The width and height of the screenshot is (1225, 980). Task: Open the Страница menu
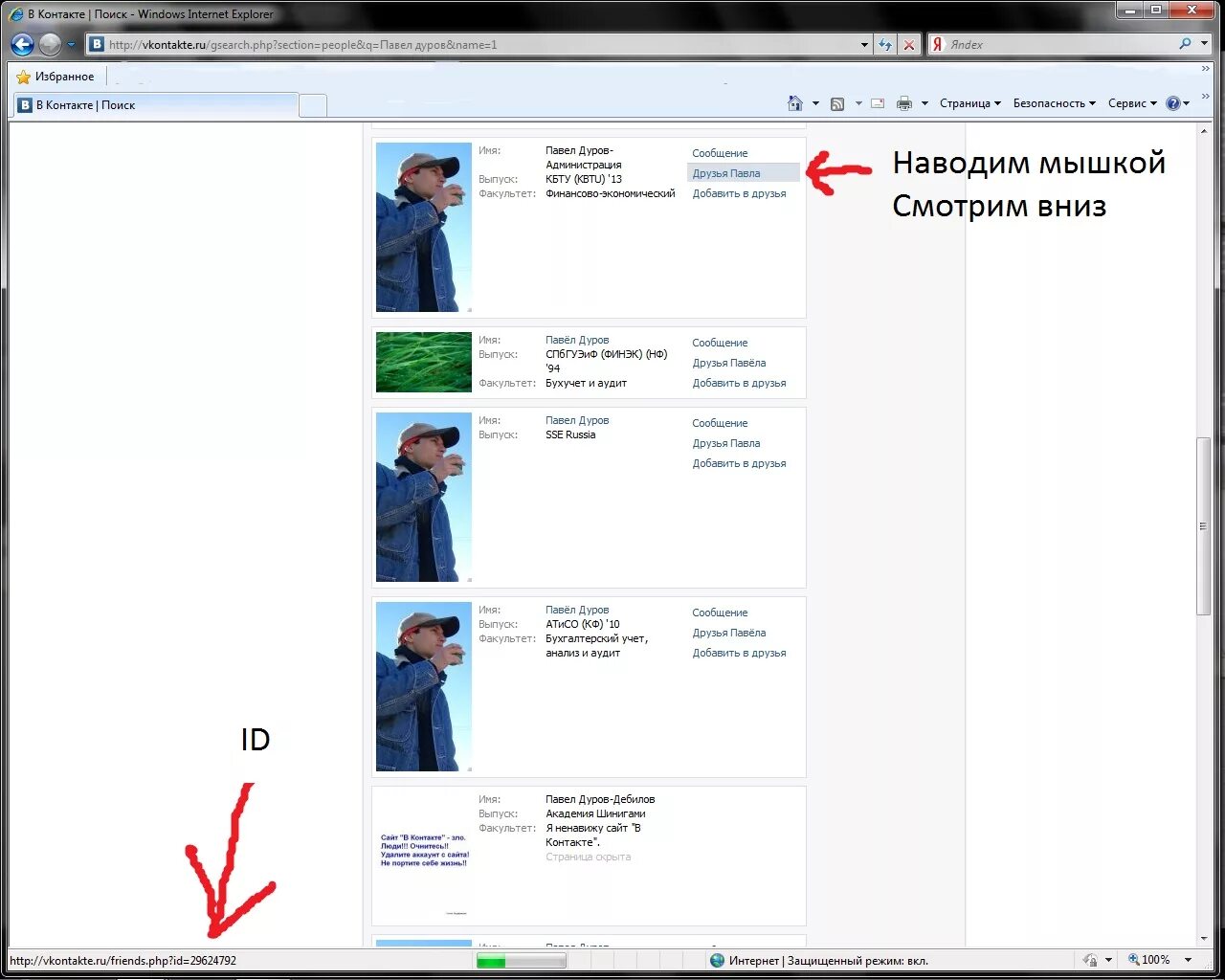pyautogui.click(x=970, y=103)
